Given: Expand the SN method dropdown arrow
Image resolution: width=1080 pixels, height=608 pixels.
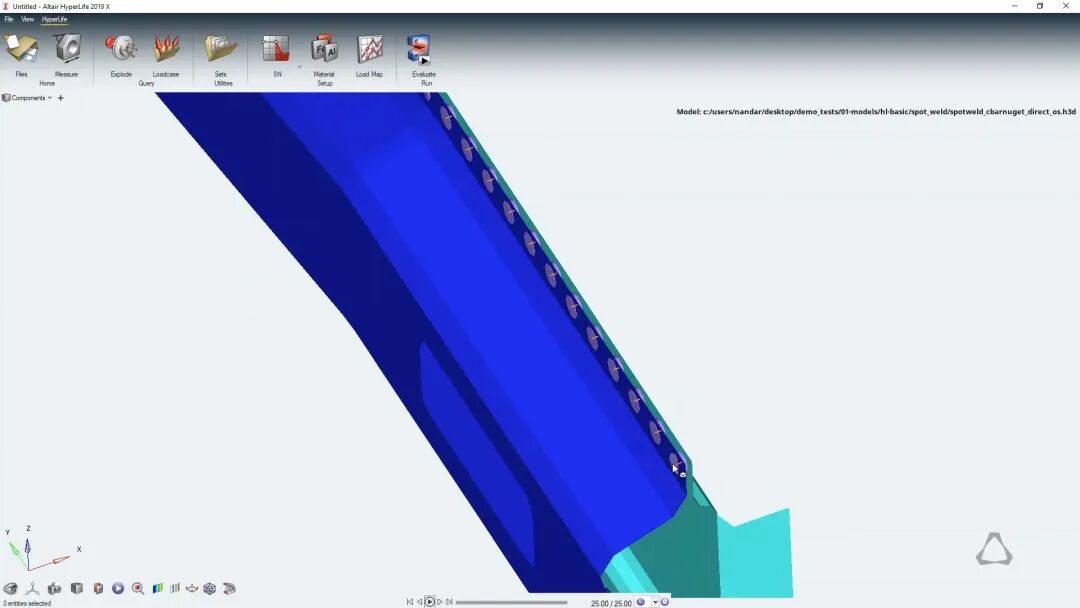Looking at the screenshot, I should click(299, 67).
